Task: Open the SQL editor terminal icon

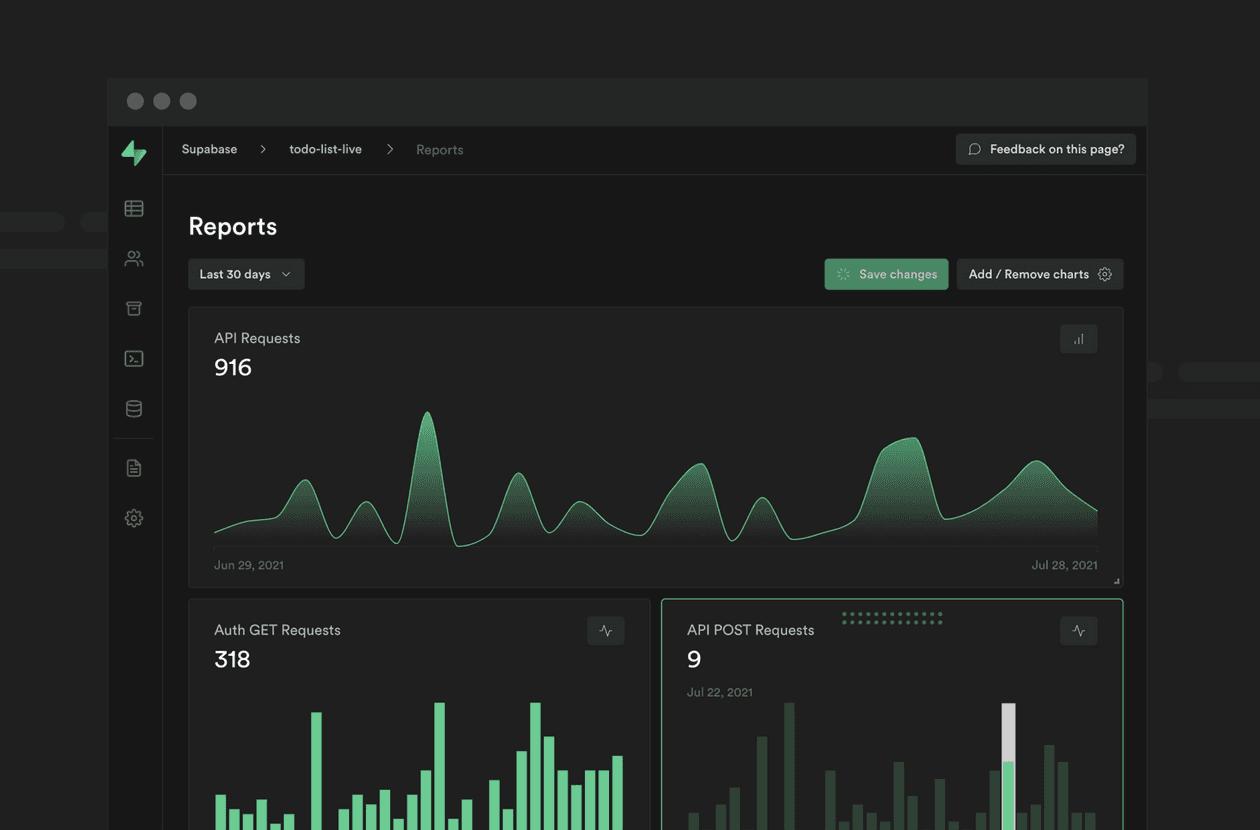Action: point(134,358)
